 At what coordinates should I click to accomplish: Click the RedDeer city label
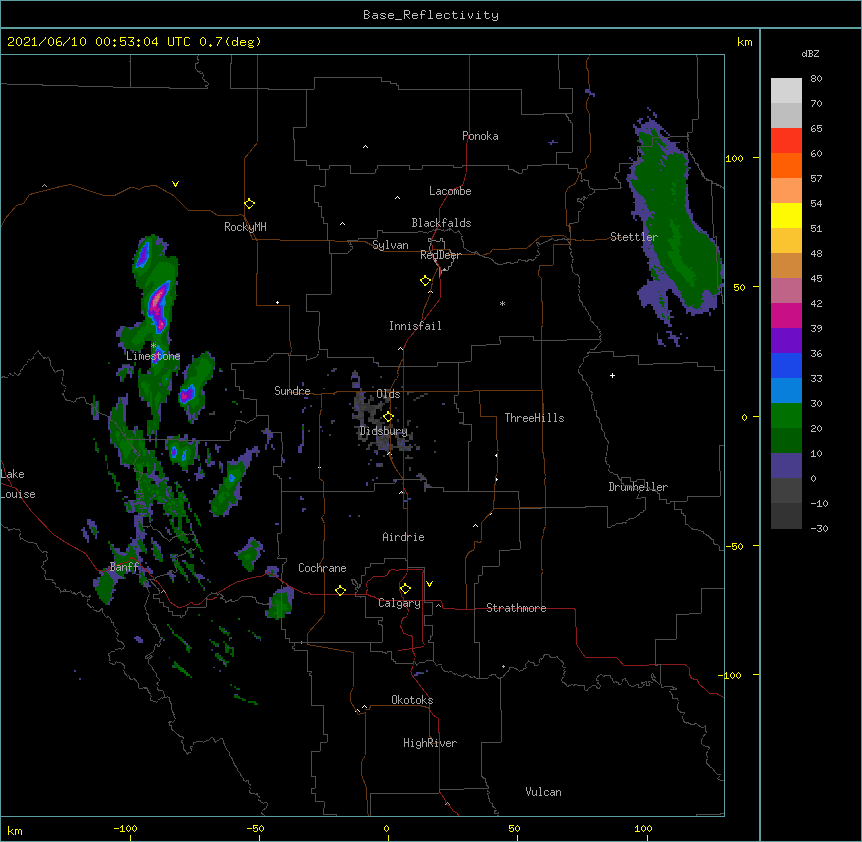tap(440, 255)
